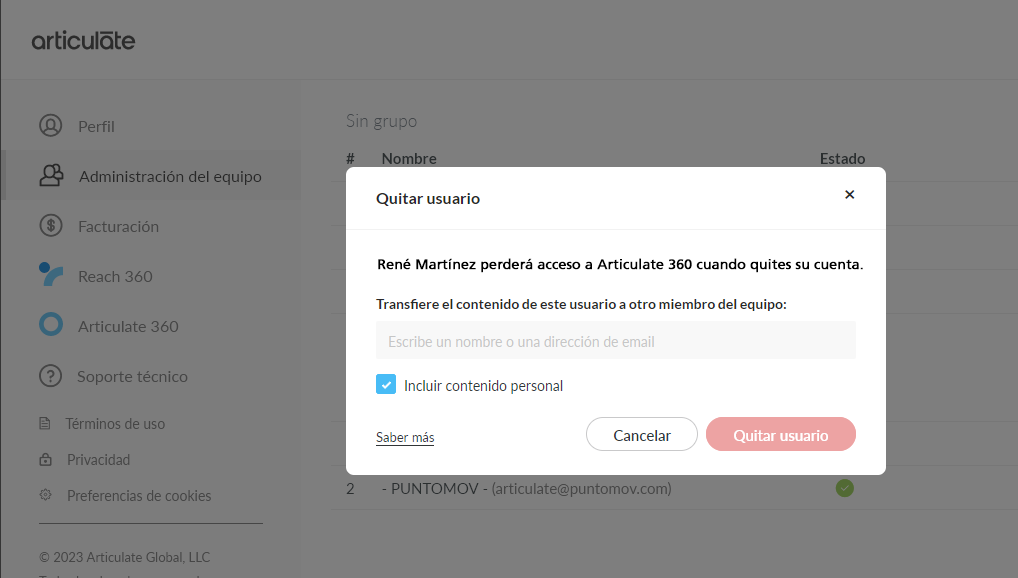The width and height of the screenshot is (1018, 578).
Task: Select the PUNTOMOV user row text
Action: tap(527, 489)
